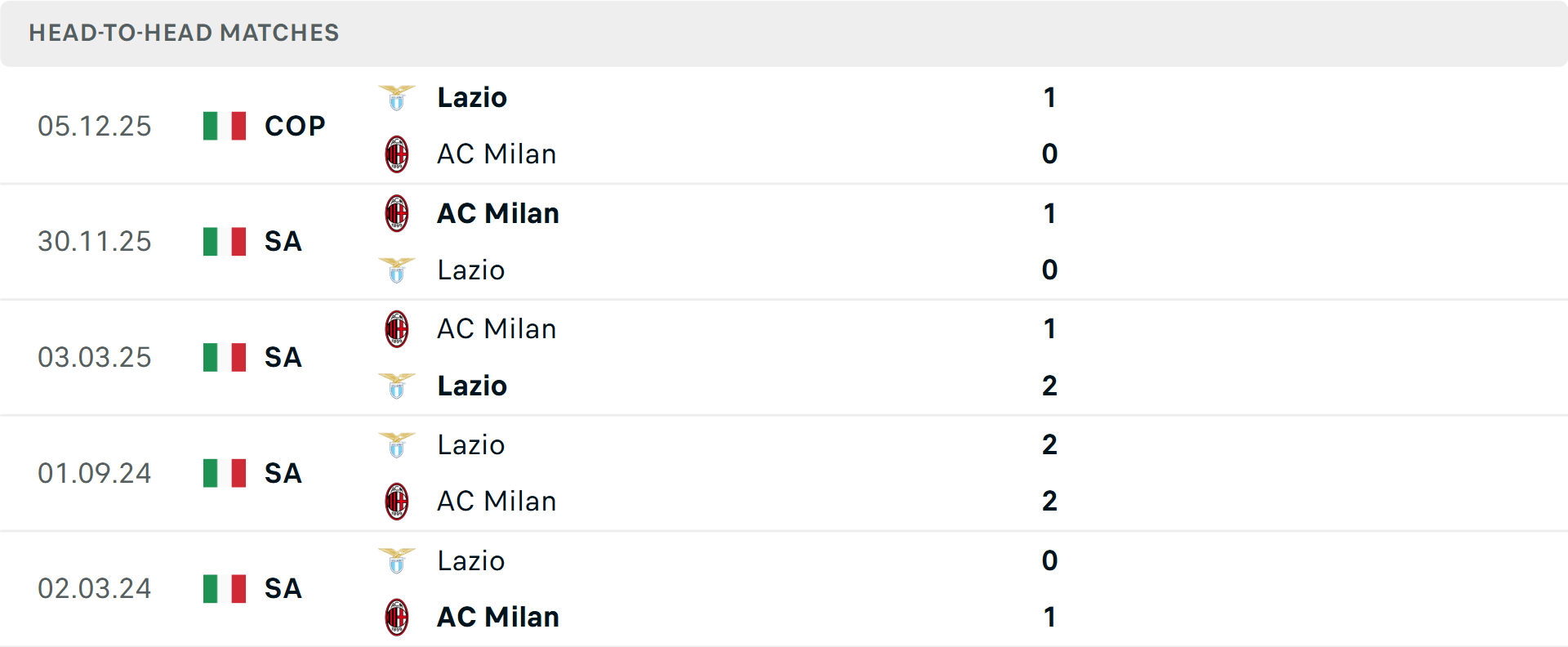Viewport: 1568px width, 647px height.
Task: Select the Italy flag beside the 02.03.24 date
Action: [224, 589]
